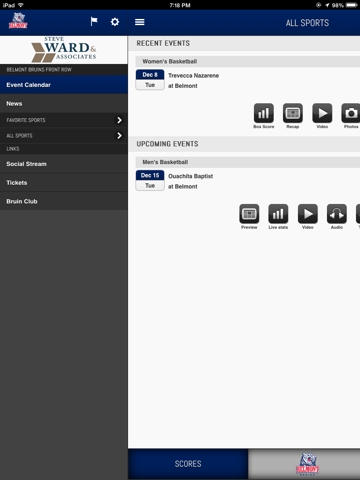Open settings gear icon
Viewport: 360px width, 480px height.
[x=115, y=22]
